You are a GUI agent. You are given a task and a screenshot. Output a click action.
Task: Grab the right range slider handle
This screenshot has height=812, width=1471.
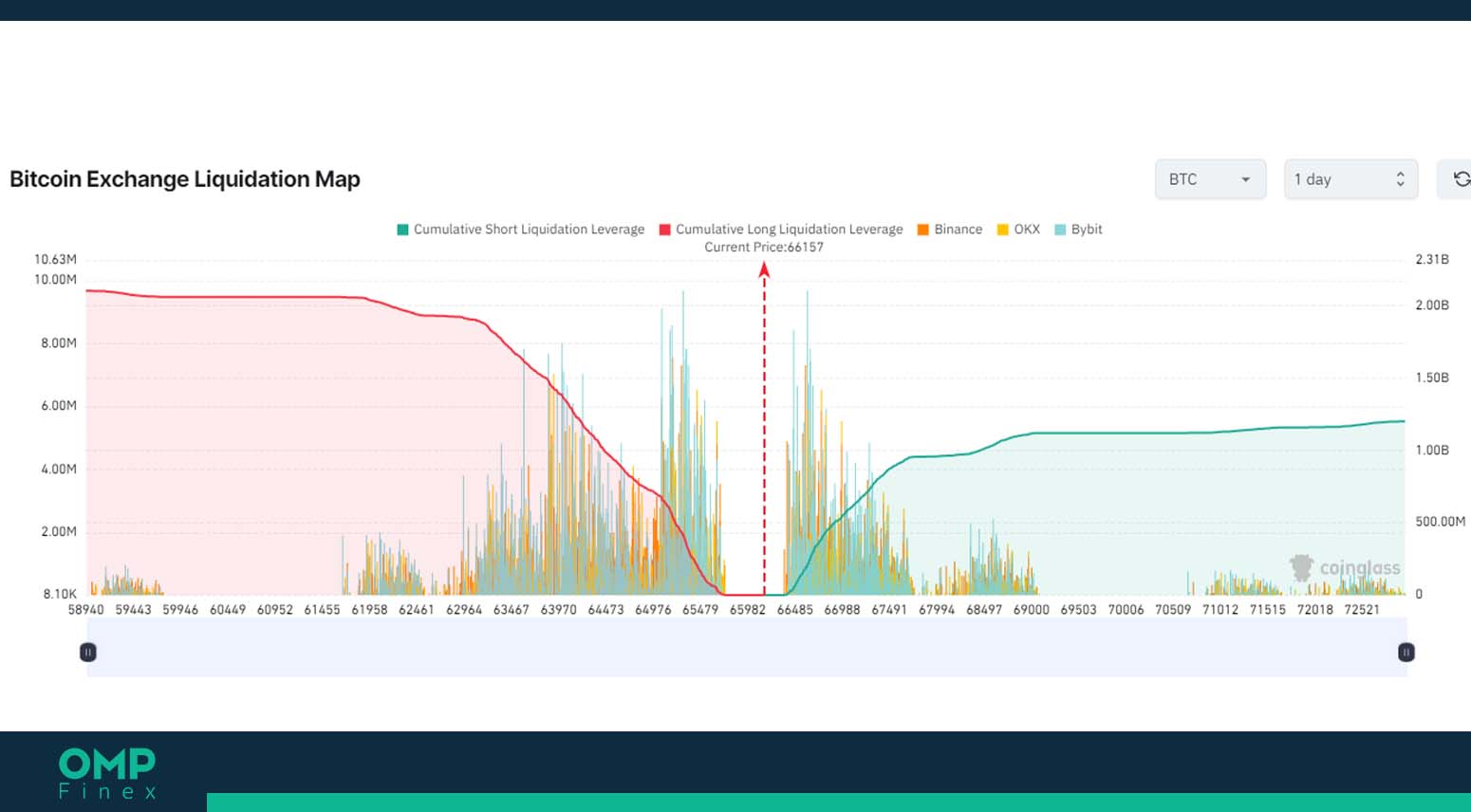tap(1406, 652)
